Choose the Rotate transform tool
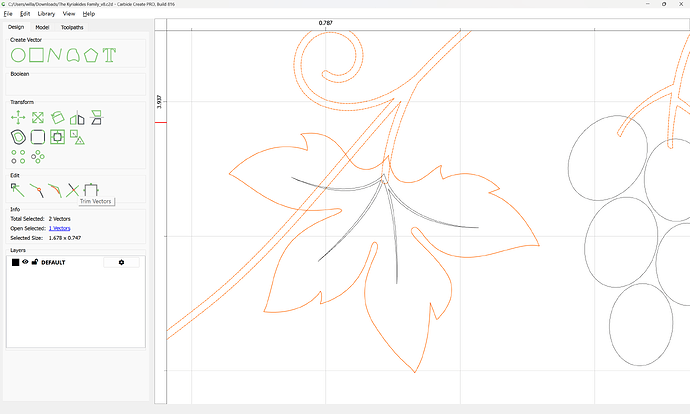The image size is (690, 414). [57, 117]
